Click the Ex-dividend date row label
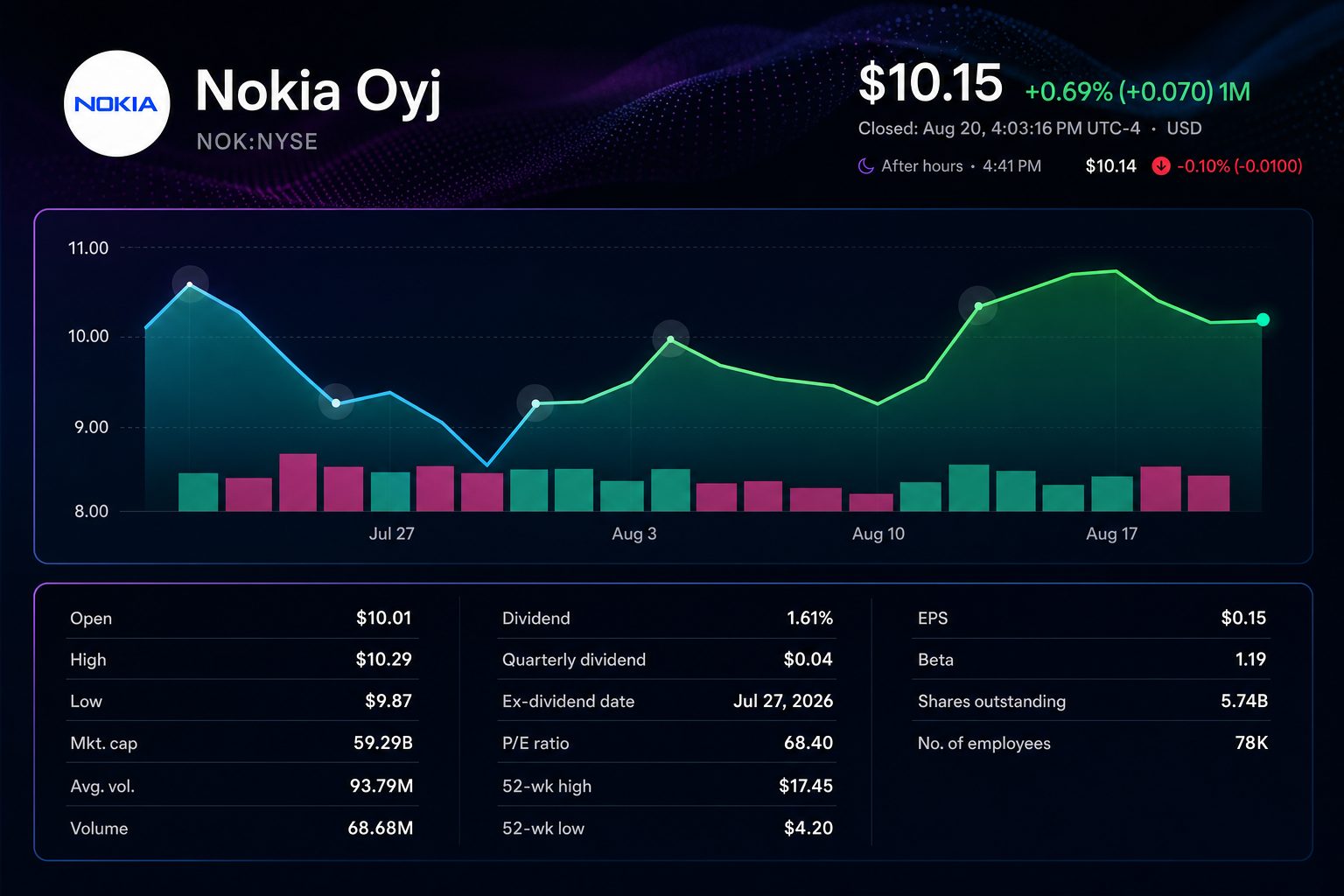 tap(569, 702)
